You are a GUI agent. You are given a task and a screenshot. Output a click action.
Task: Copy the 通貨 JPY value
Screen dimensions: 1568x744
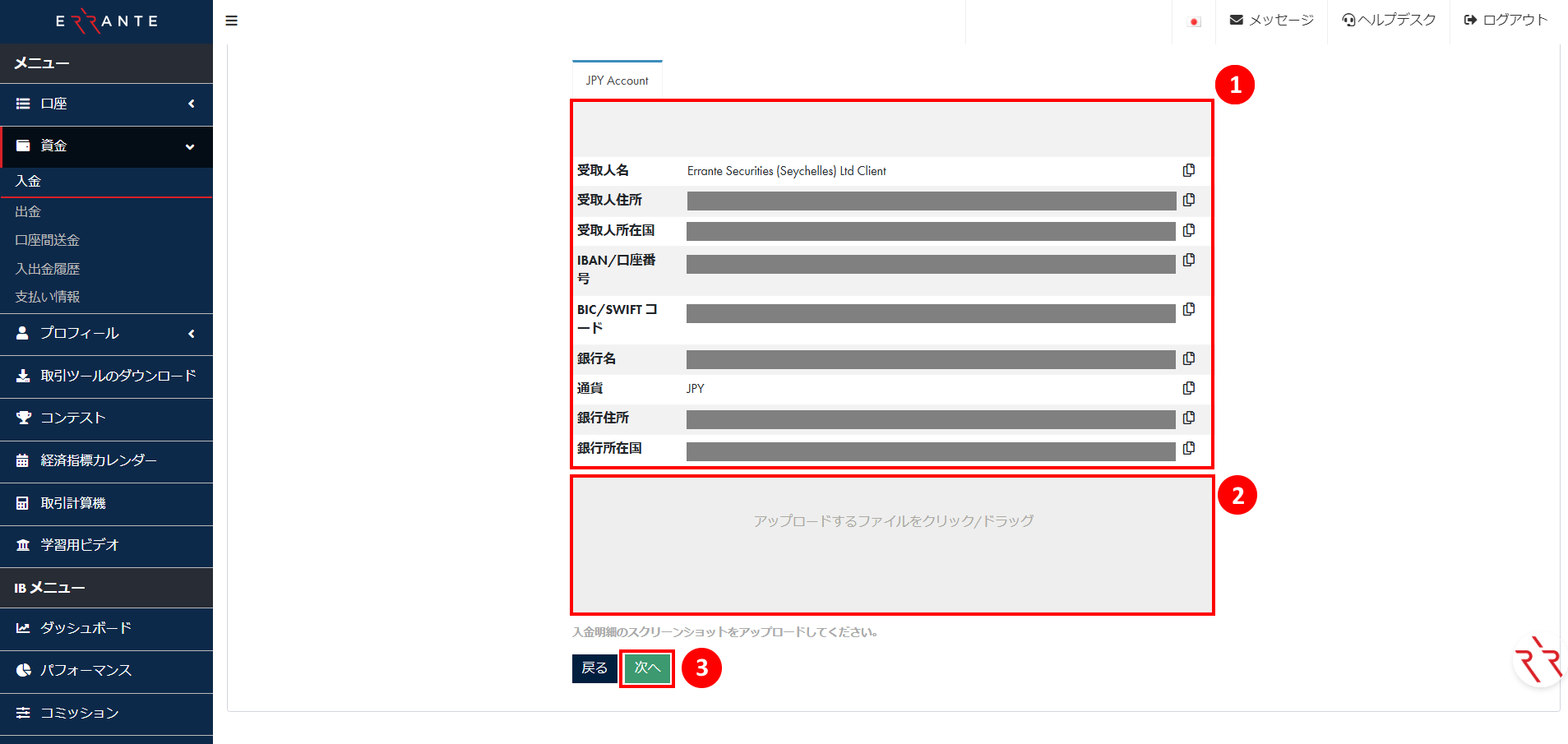click(1189, 388)
